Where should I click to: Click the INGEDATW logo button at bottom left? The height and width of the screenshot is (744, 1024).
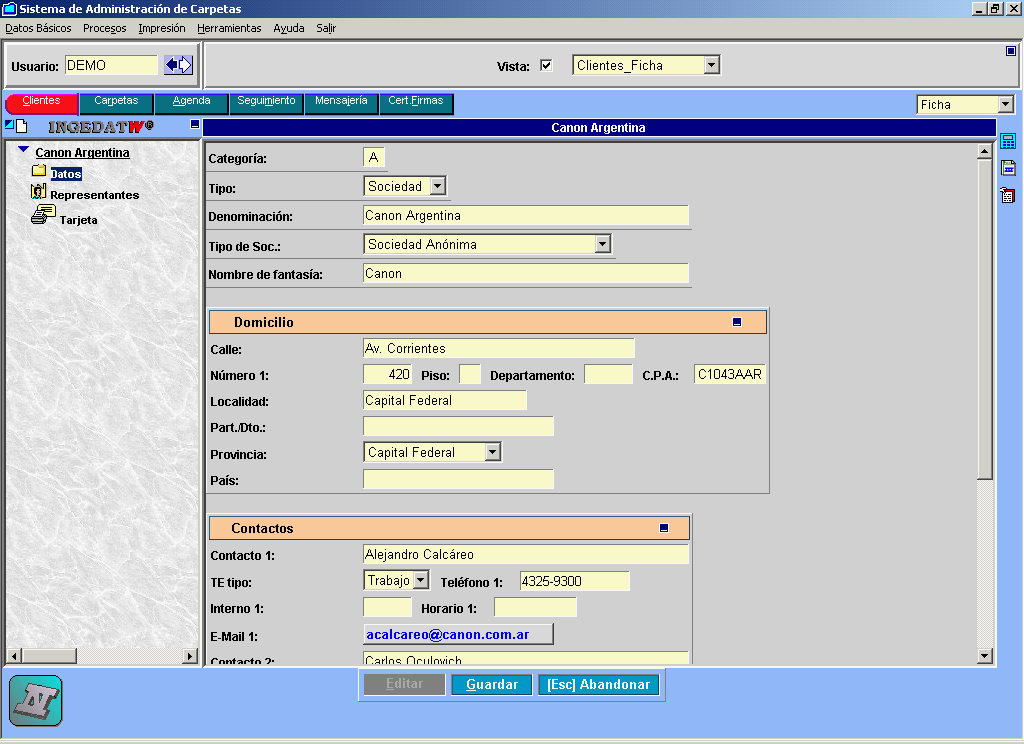(36, 701)
